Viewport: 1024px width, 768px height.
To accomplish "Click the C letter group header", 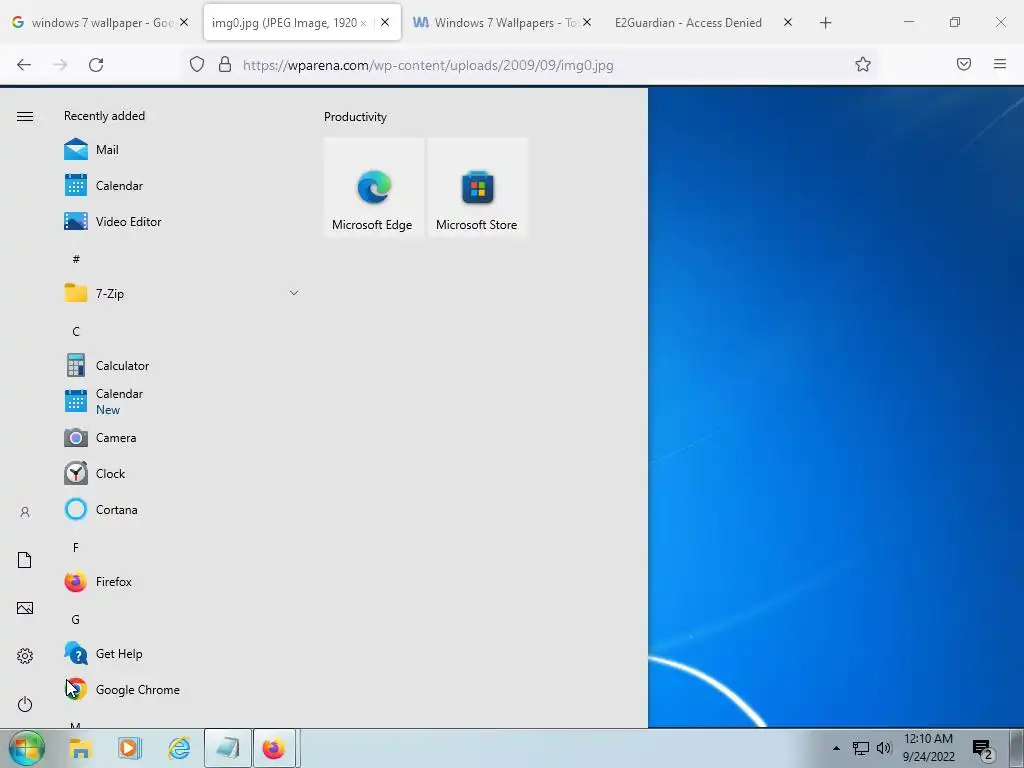I will click(76, 332).
